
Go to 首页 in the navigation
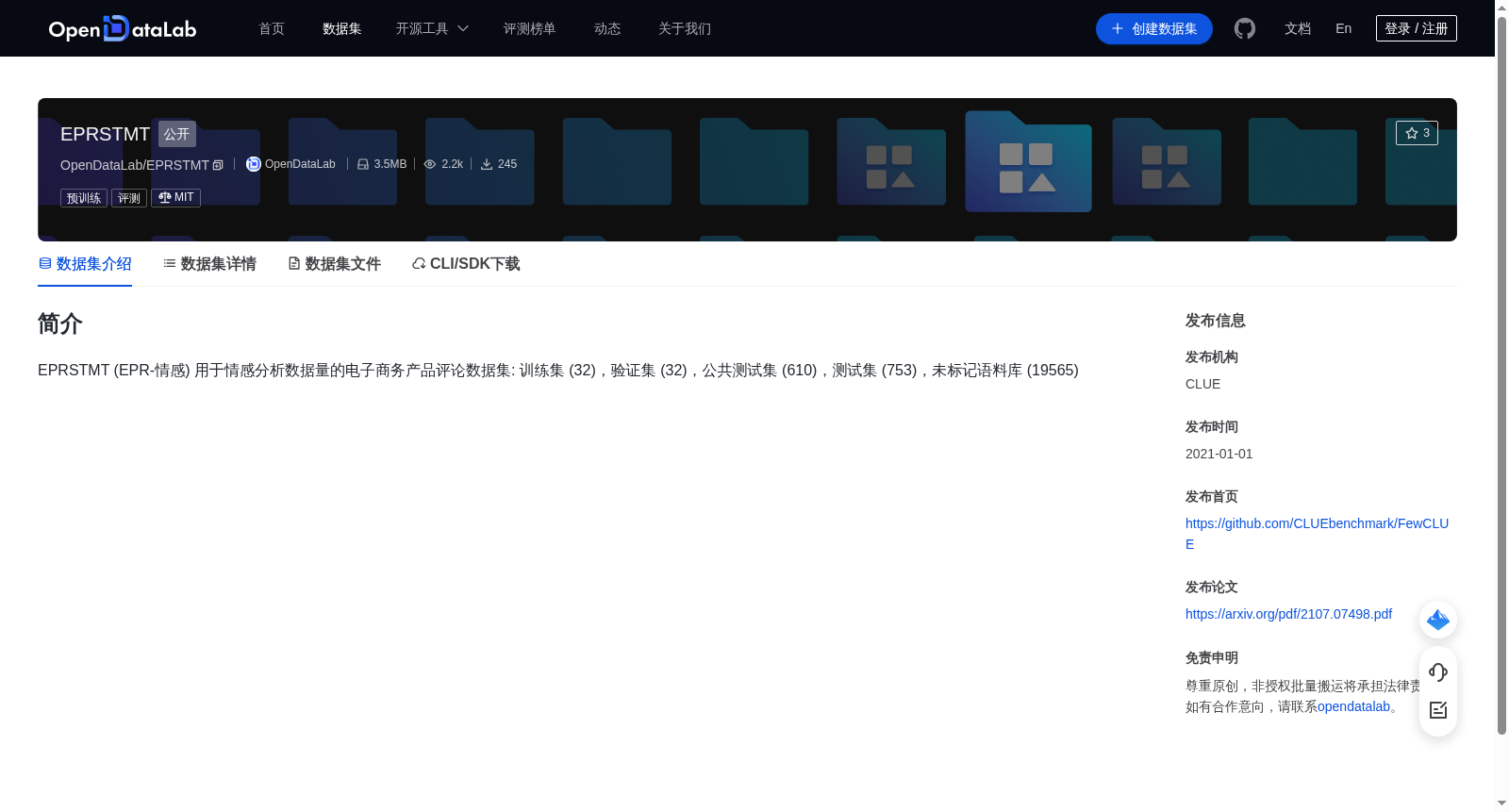[272, 28]
